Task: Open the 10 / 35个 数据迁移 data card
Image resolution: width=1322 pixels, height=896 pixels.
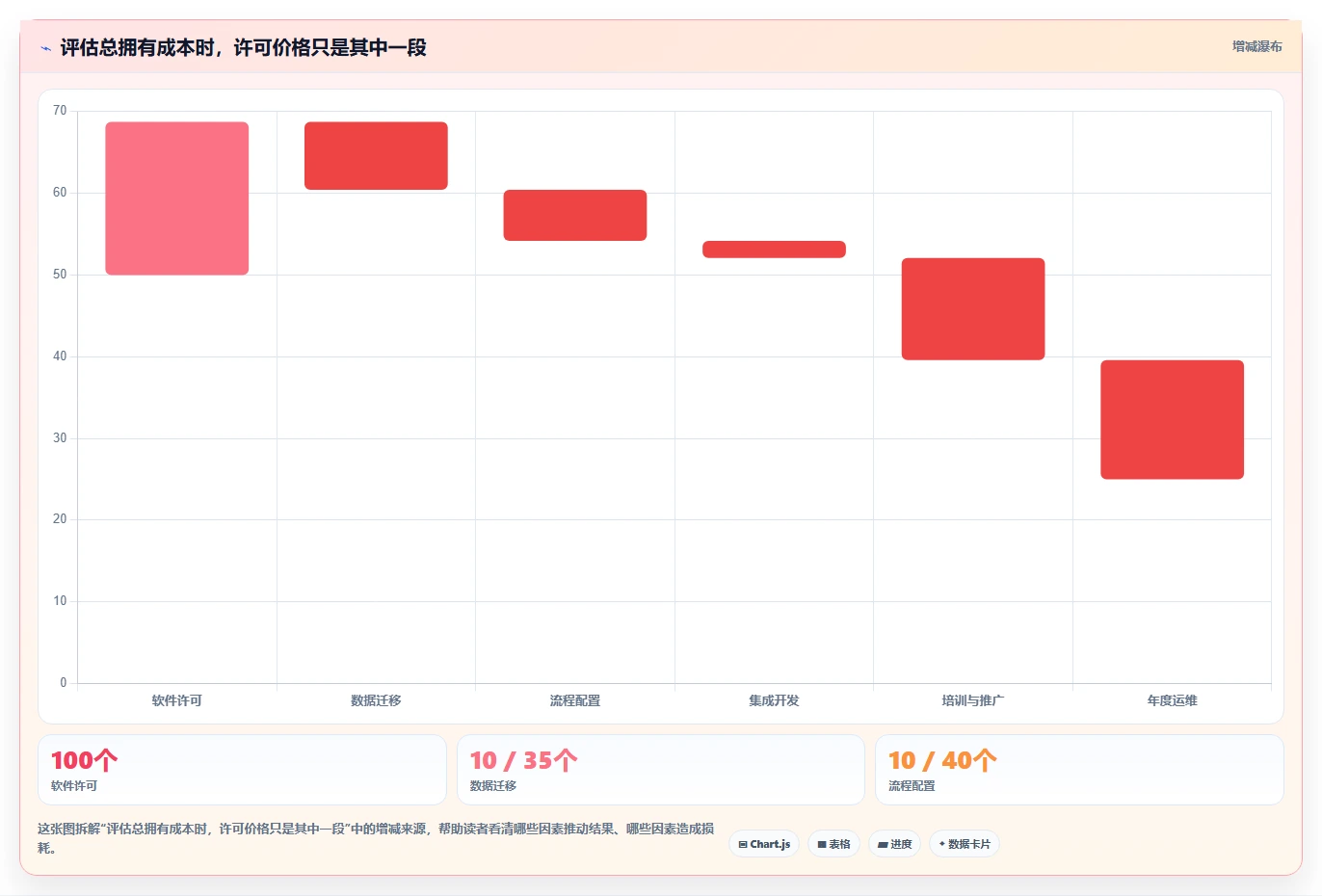Action: [x=661, y=770]
